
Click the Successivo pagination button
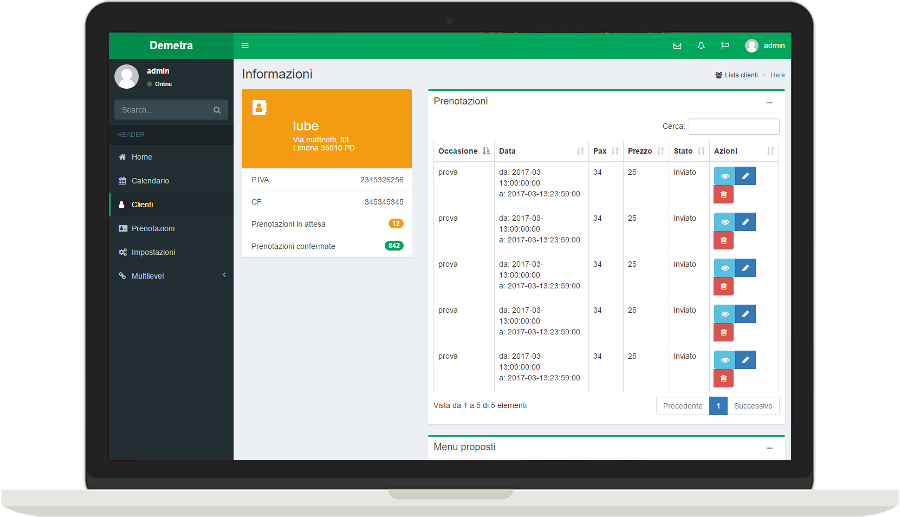click(x=753, y=406)
